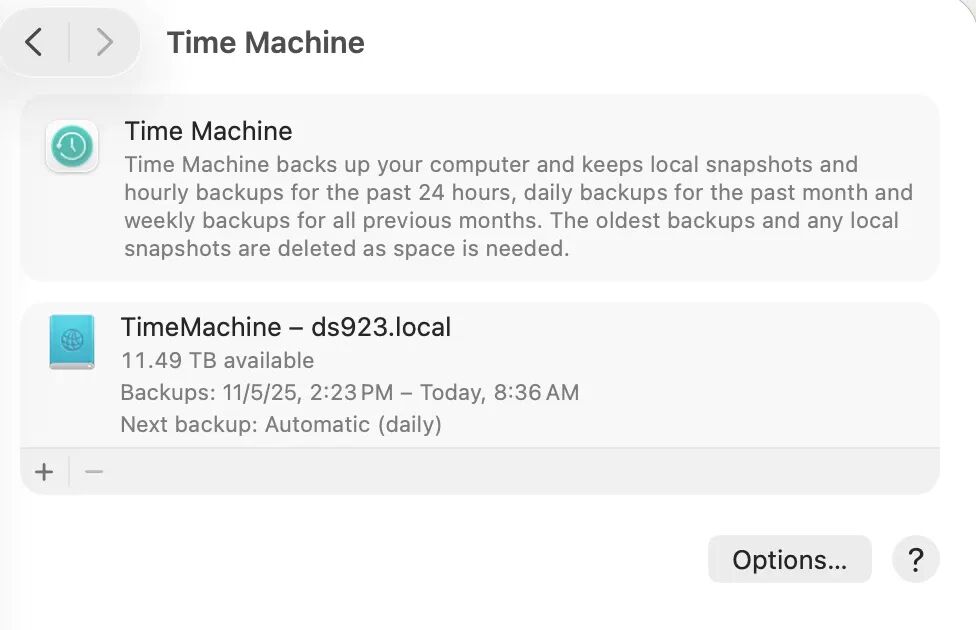Screen dimensions: 976x630
Task: Open help with the question mark button
Action: (915, 559)
